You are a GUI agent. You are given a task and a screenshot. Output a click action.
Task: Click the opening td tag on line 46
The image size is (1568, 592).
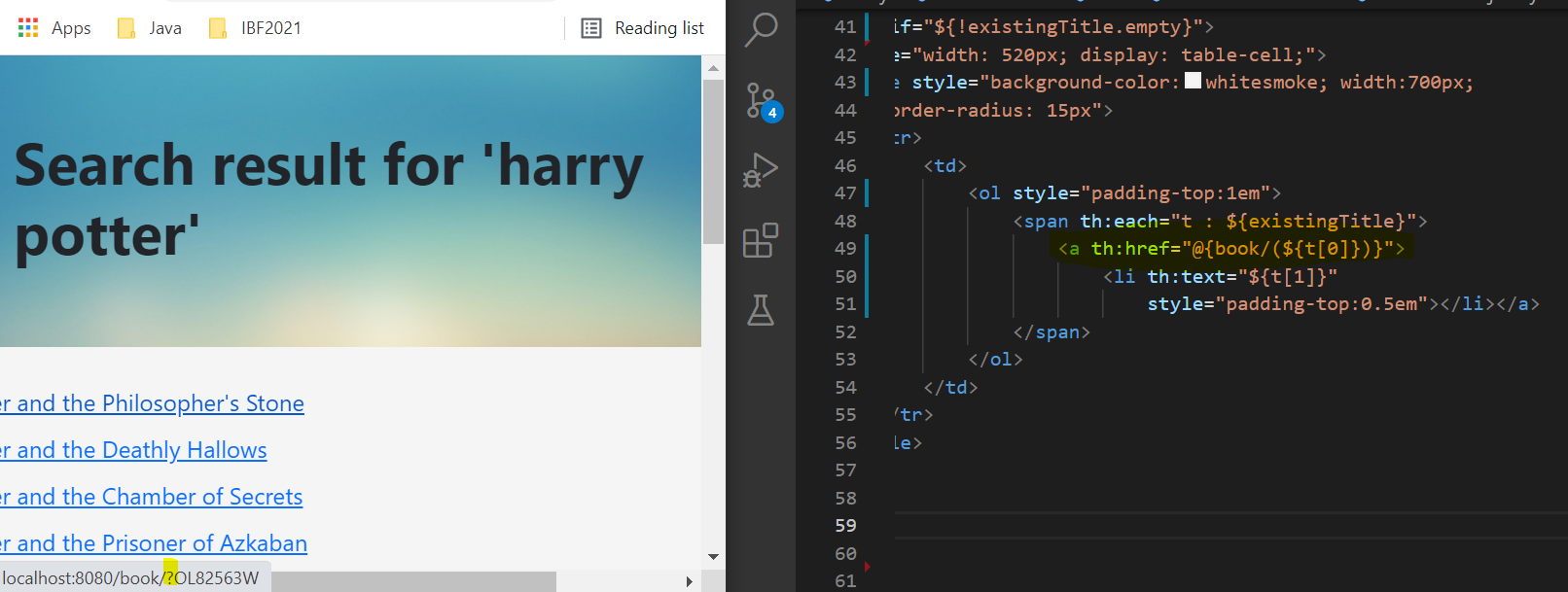pyautogui.click(x=944, y=166)
